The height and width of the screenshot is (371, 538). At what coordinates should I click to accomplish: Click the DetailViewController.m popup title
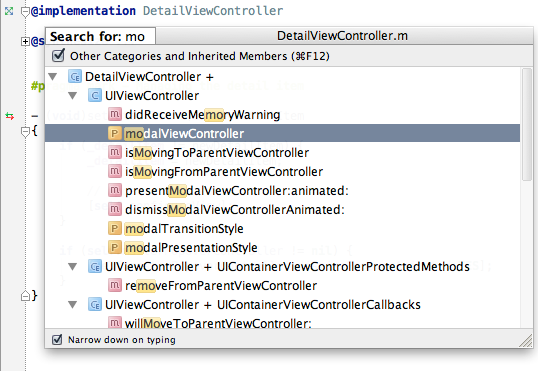(x=342, y=36)
